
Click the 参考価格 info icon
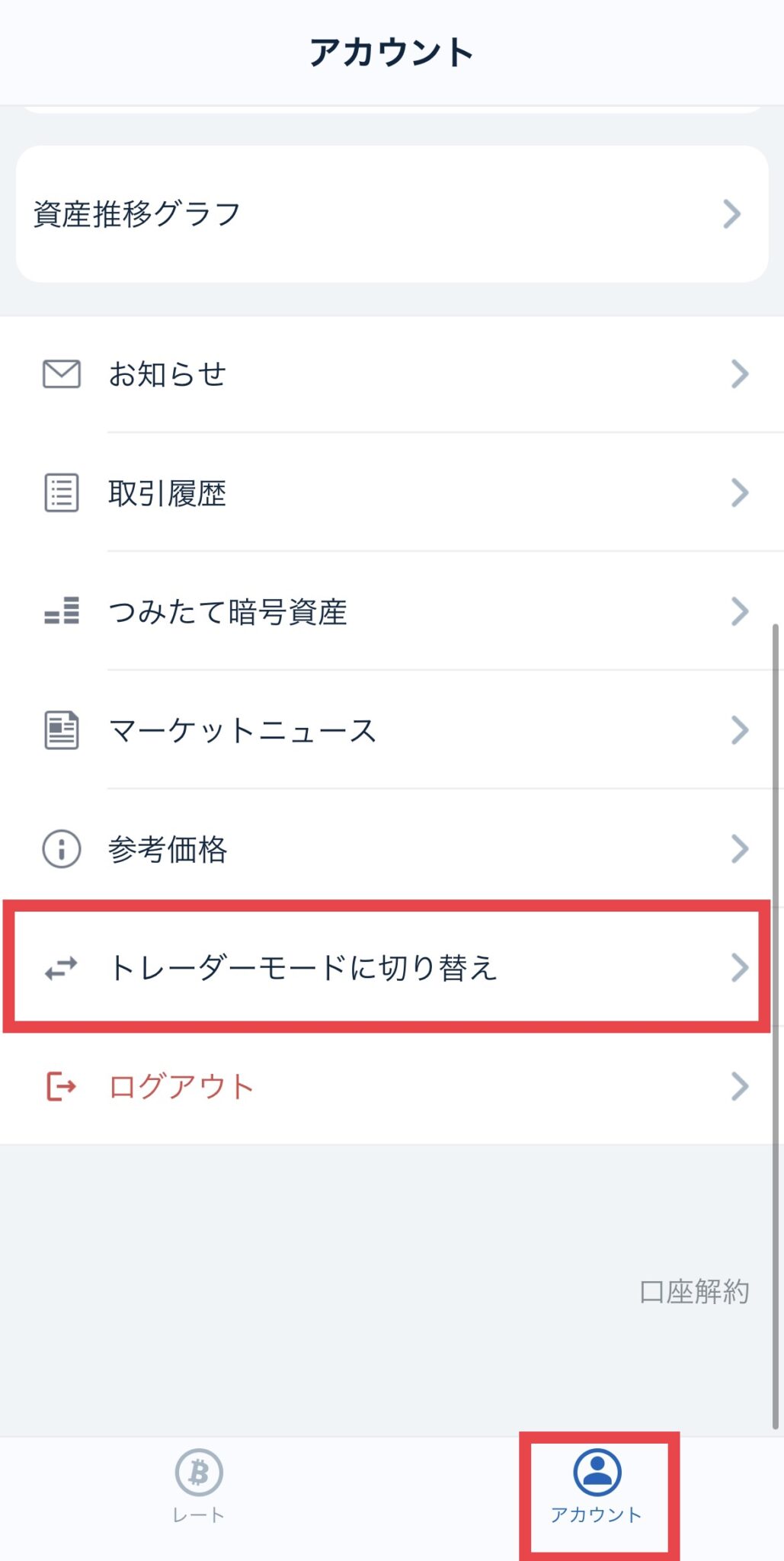coord(62,848)
